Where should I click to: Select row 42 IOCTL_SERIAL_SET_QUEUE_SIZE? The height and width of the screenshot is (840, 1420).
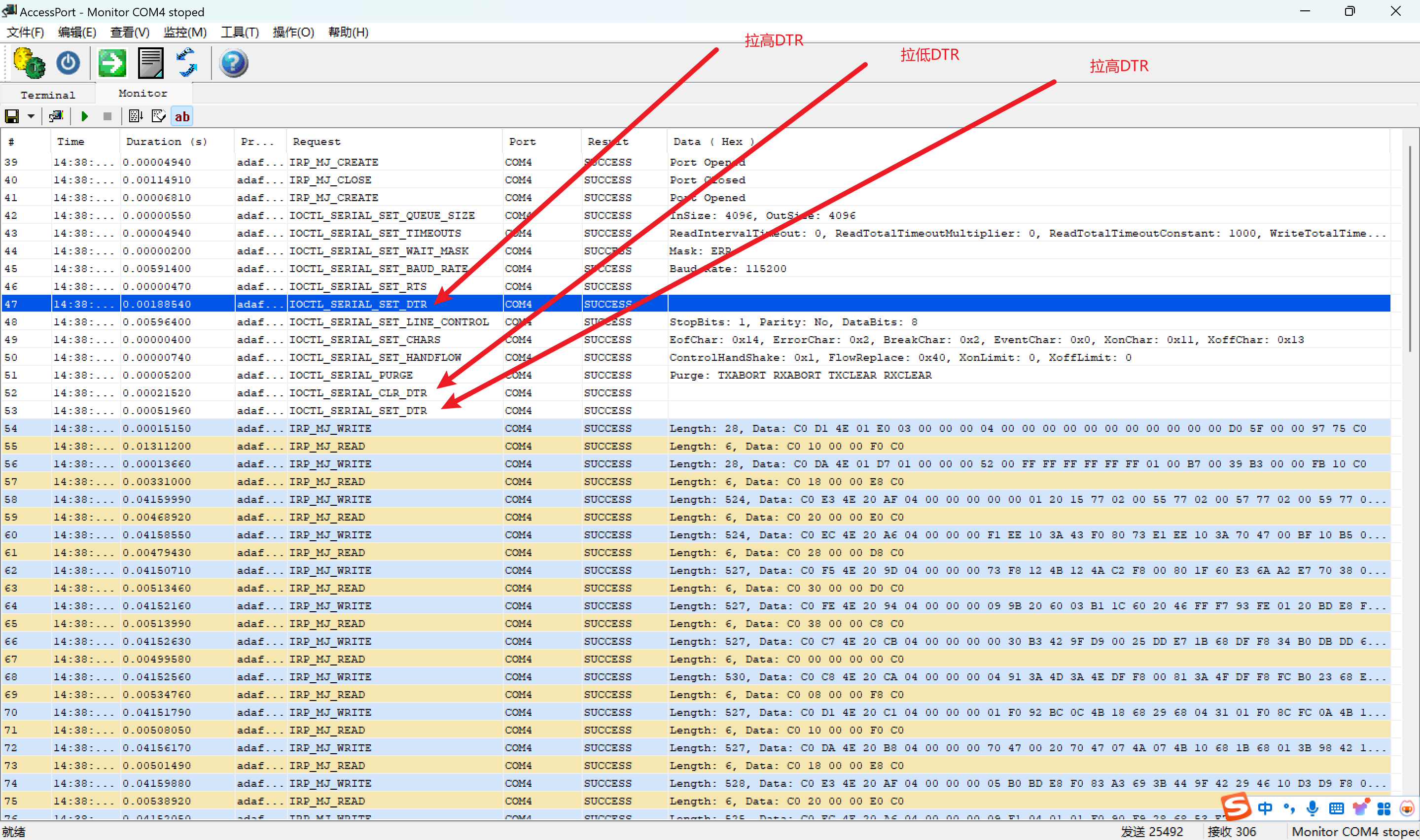coord(696,215)
